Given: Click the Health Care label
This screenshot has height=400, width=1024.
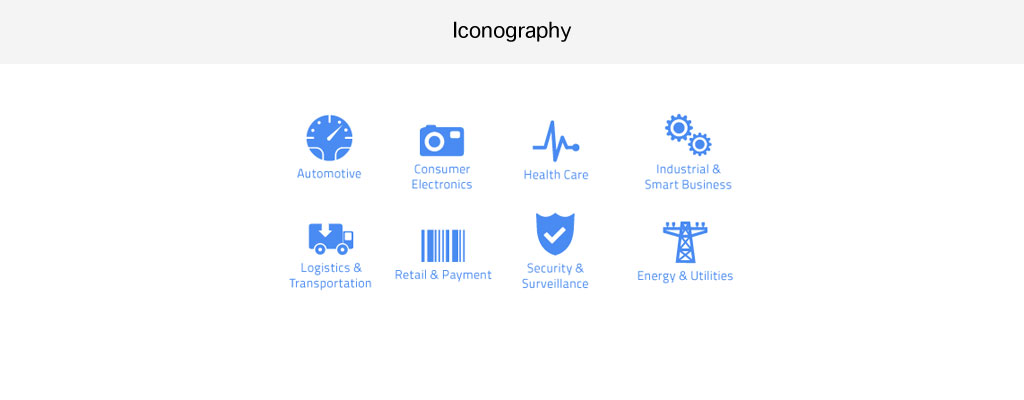Looking at the screenshot, I should 556,175.
